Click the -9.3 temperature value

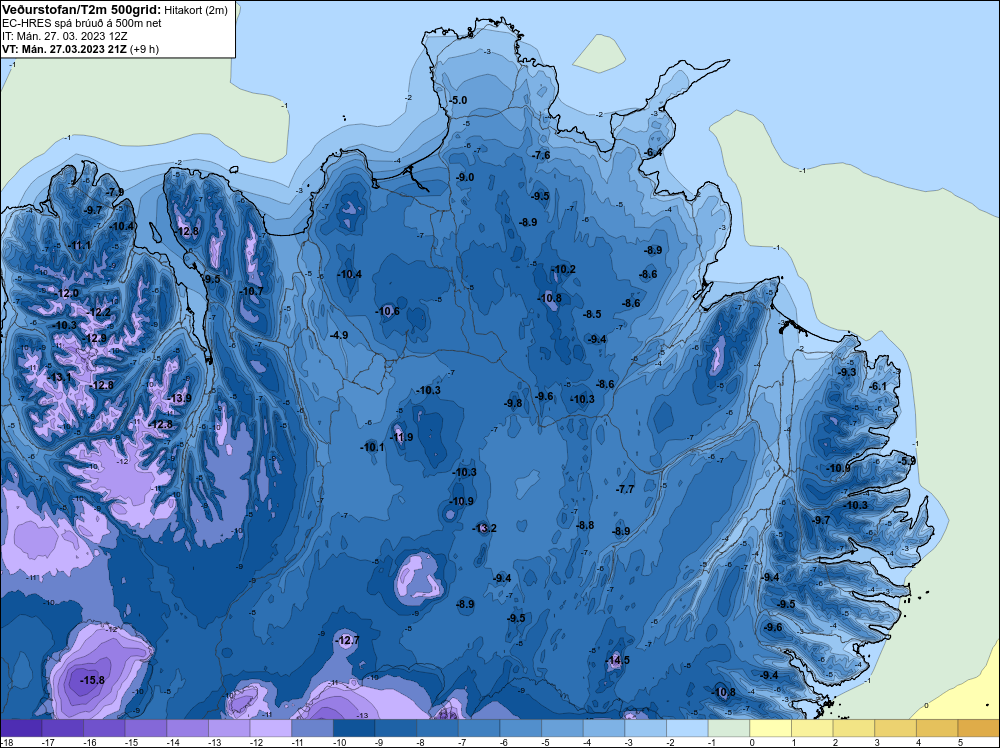tap(847, 372)
